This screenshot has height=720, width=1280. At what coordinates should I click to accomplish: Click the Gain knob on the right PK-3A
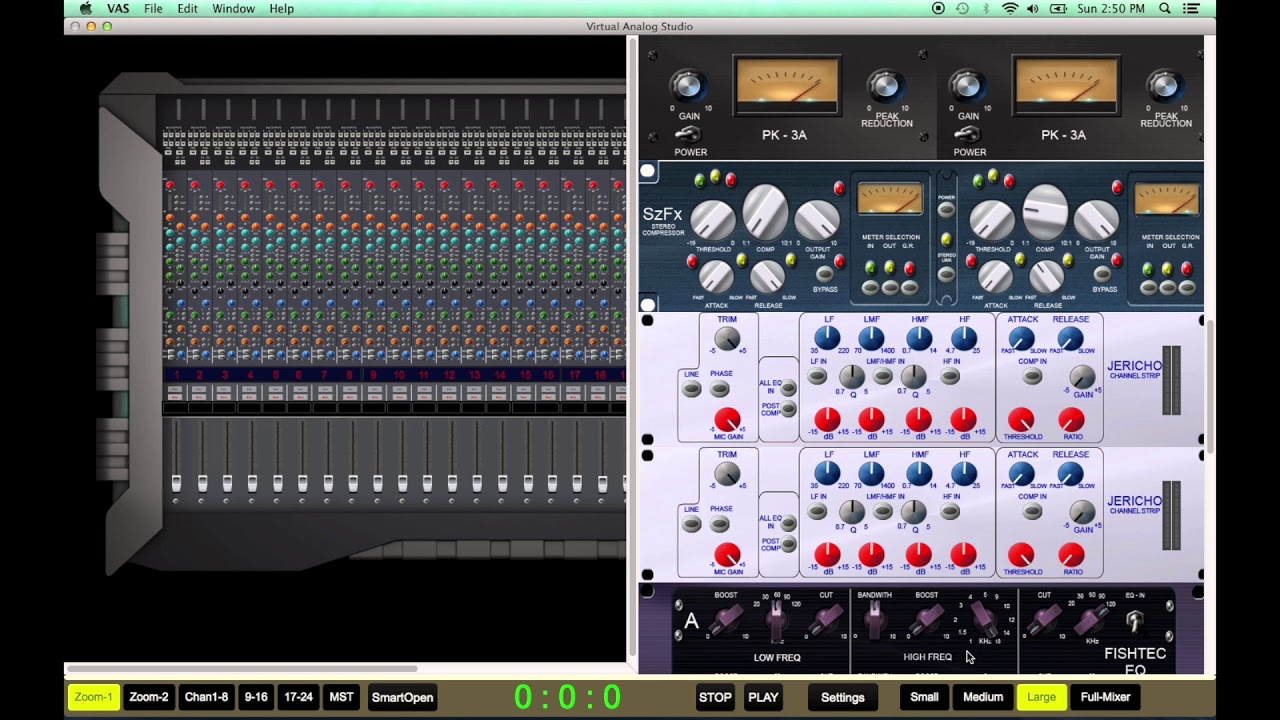point(967,86)
